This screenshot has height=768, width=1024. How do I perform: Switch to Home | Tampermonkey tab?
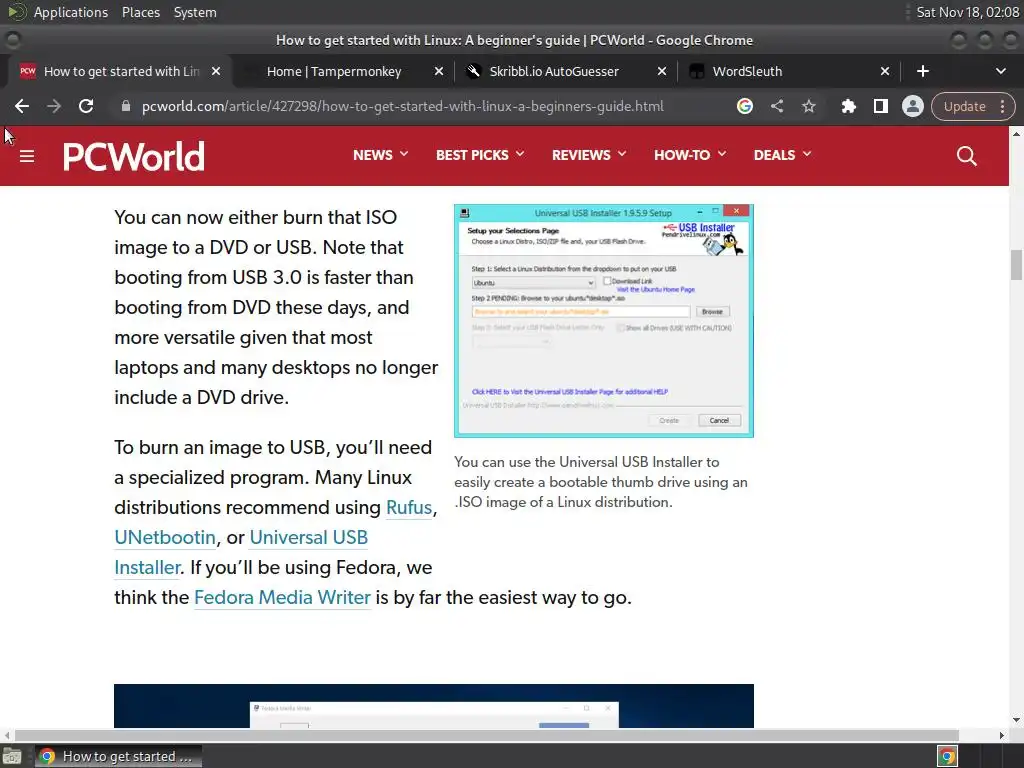pos(334,71)
